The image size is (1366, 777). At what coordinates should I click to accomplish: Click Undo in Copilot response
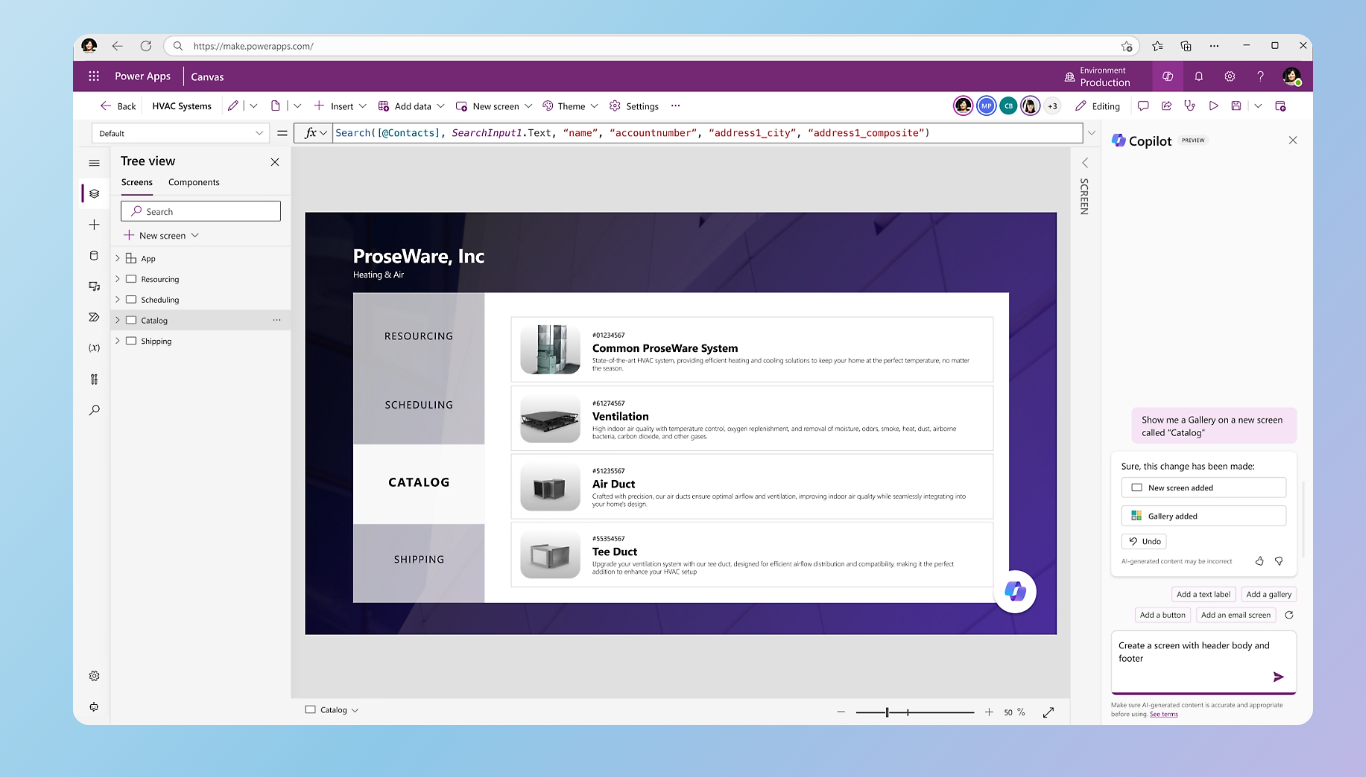pyautogui.click(x=1144, y=541)
